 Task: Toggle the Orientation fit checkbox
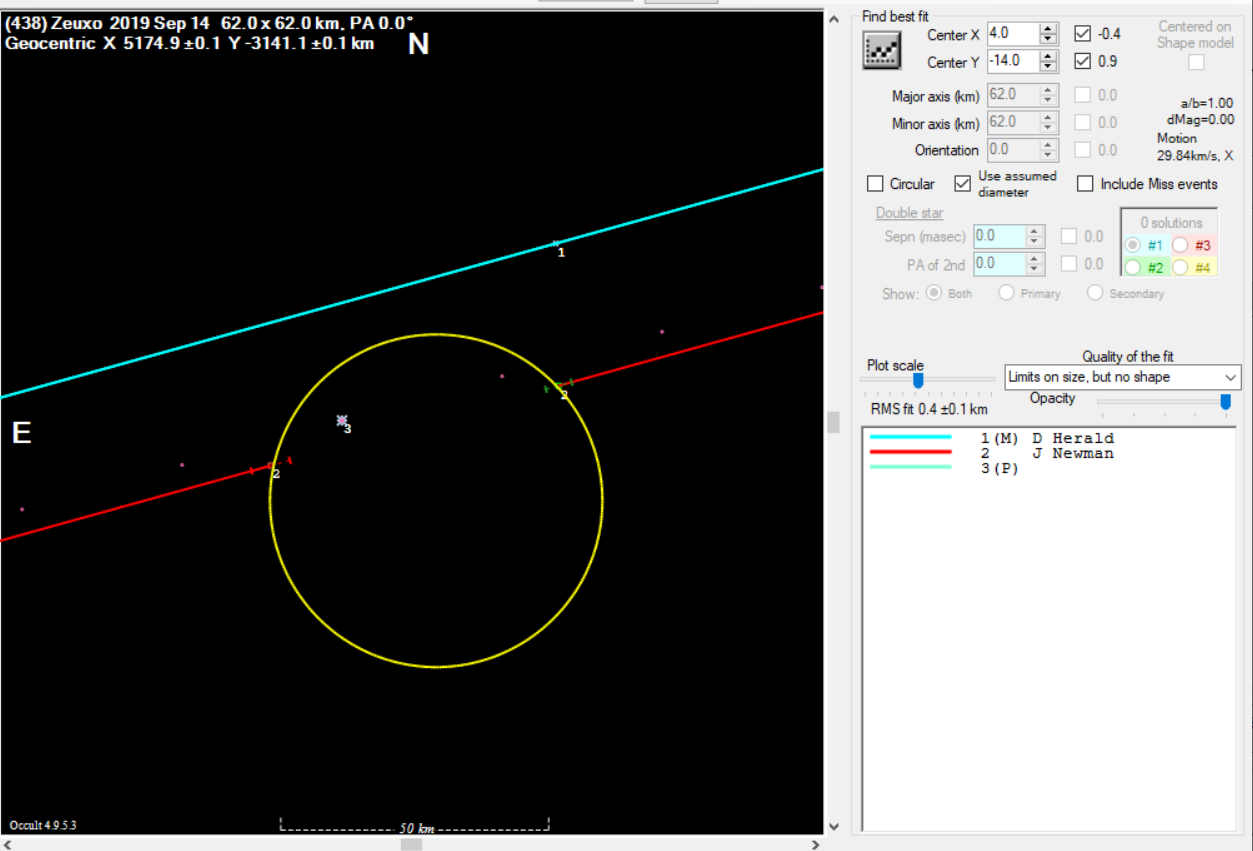(x=1083, y=150)
